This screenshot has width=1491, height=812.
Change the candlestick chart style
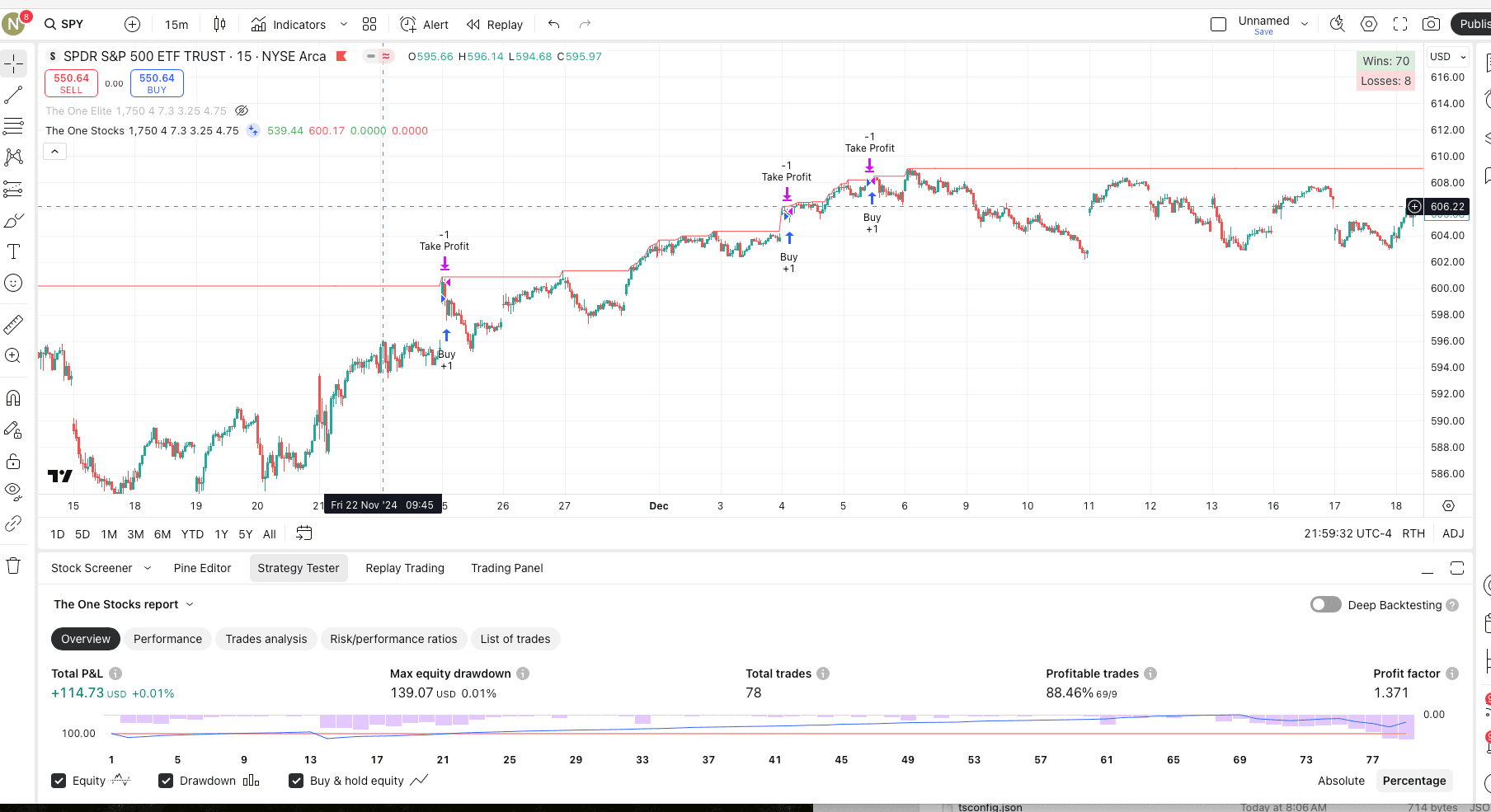(219, 24)
